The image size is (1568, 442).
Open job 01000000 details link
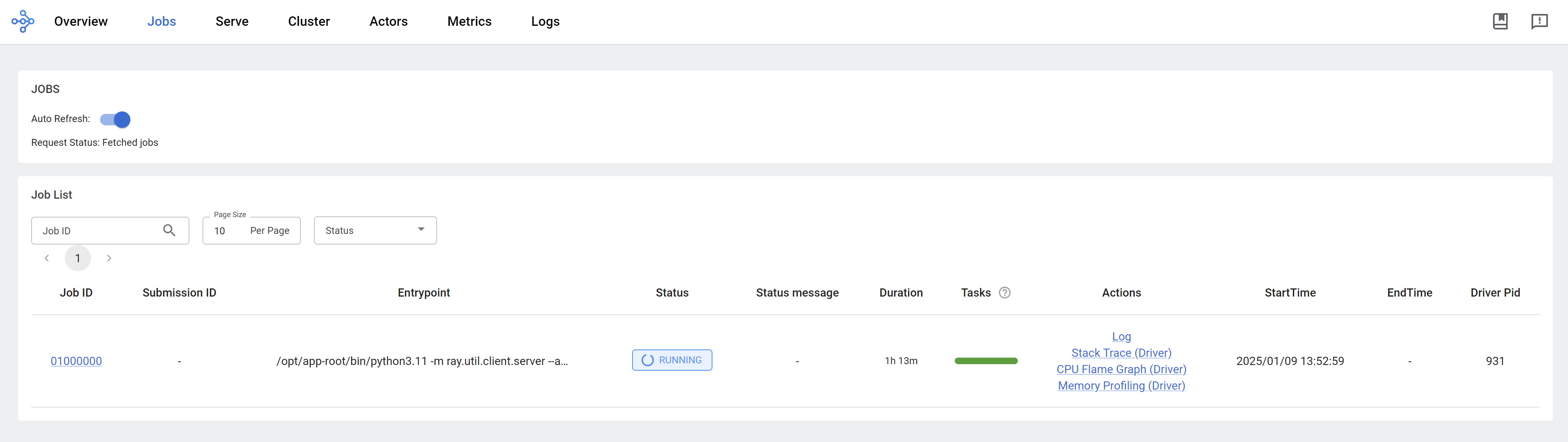pyautogui.click(x=76, y=361)
